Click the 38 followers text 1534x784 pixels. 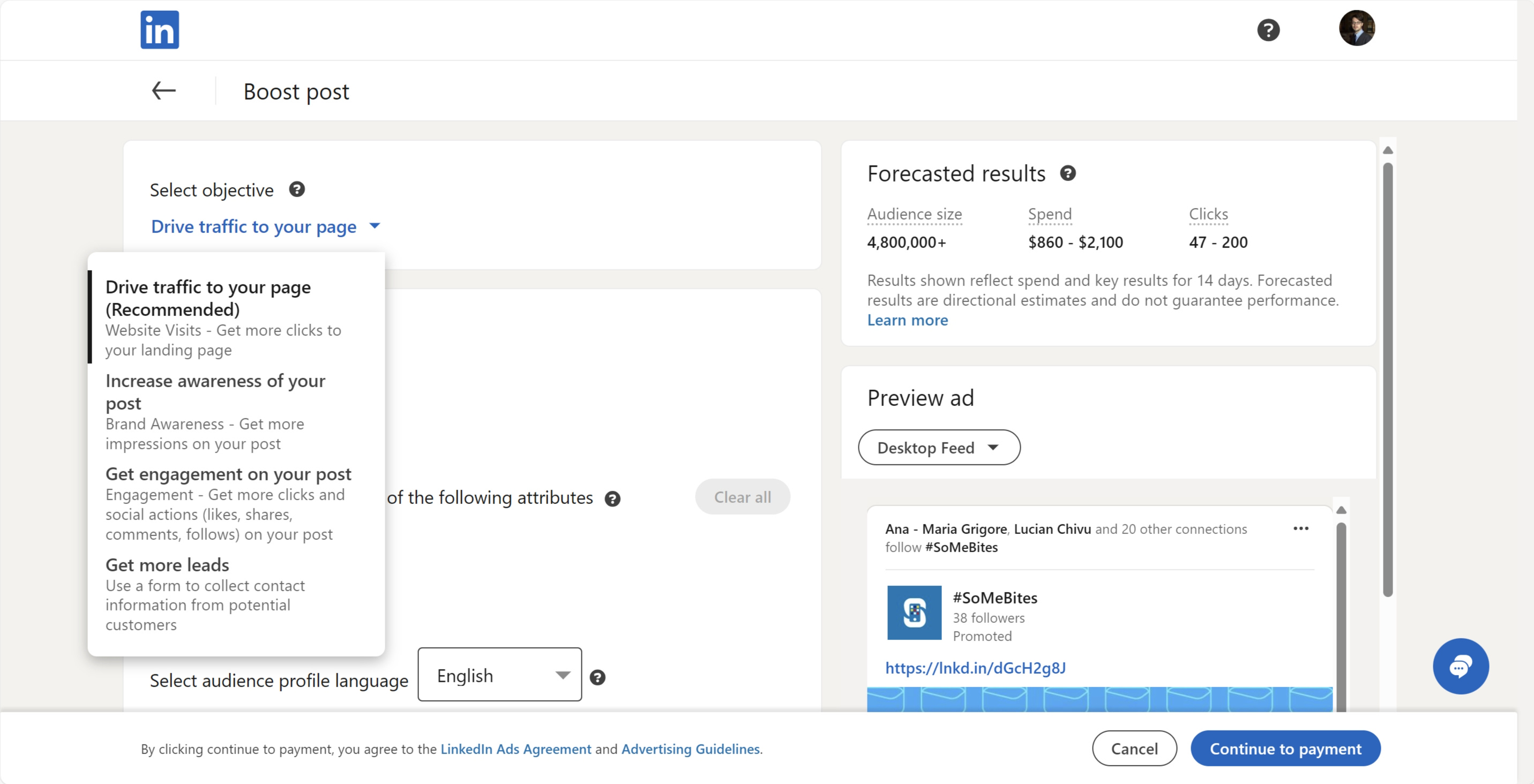pos(989,618)
